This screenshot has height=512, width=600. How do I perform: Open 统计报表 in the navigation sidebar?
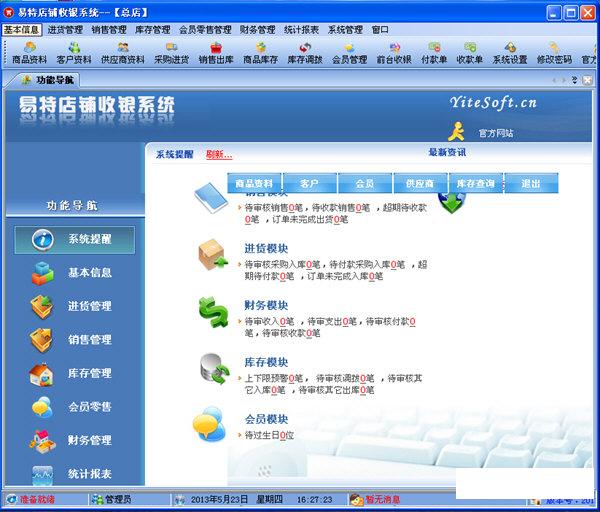click(x=72, y=474)
